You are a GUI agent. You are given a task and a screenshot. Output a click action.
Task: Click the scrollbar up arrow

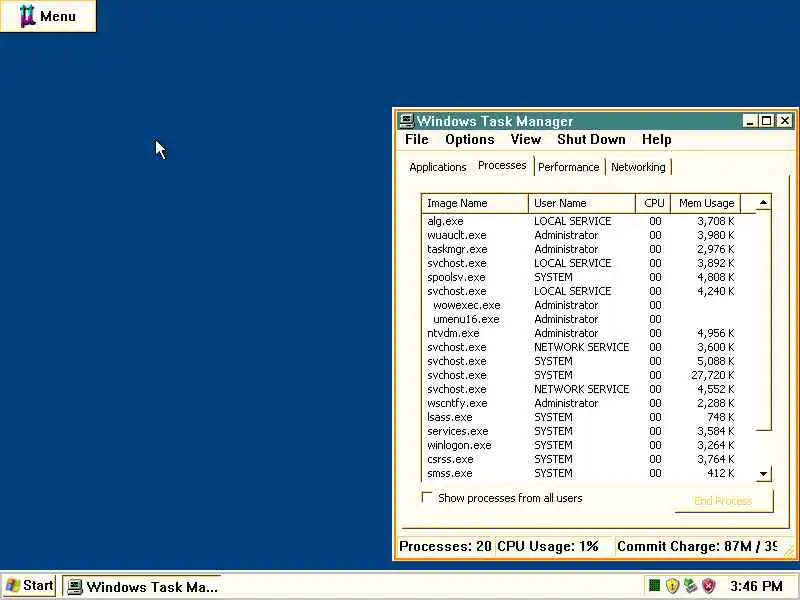click(x=763, y=203)
